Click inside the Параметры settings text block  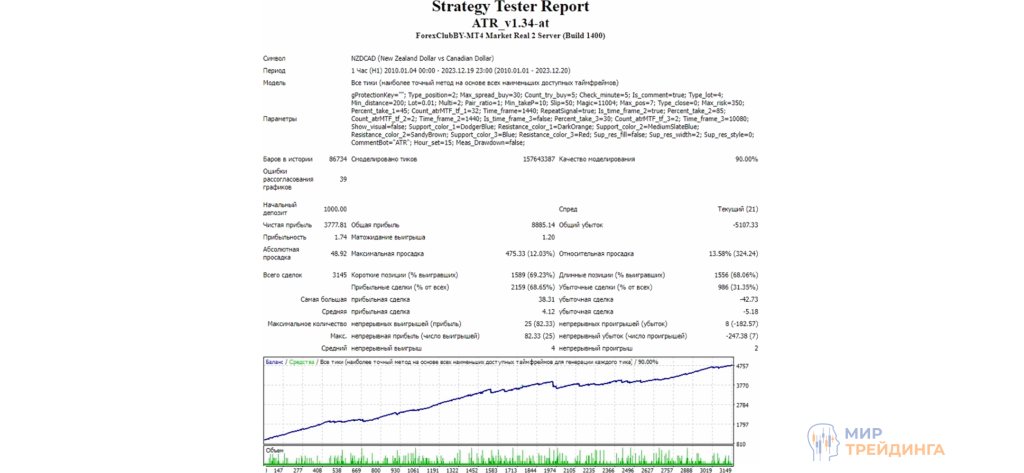[x=550, y=119]
